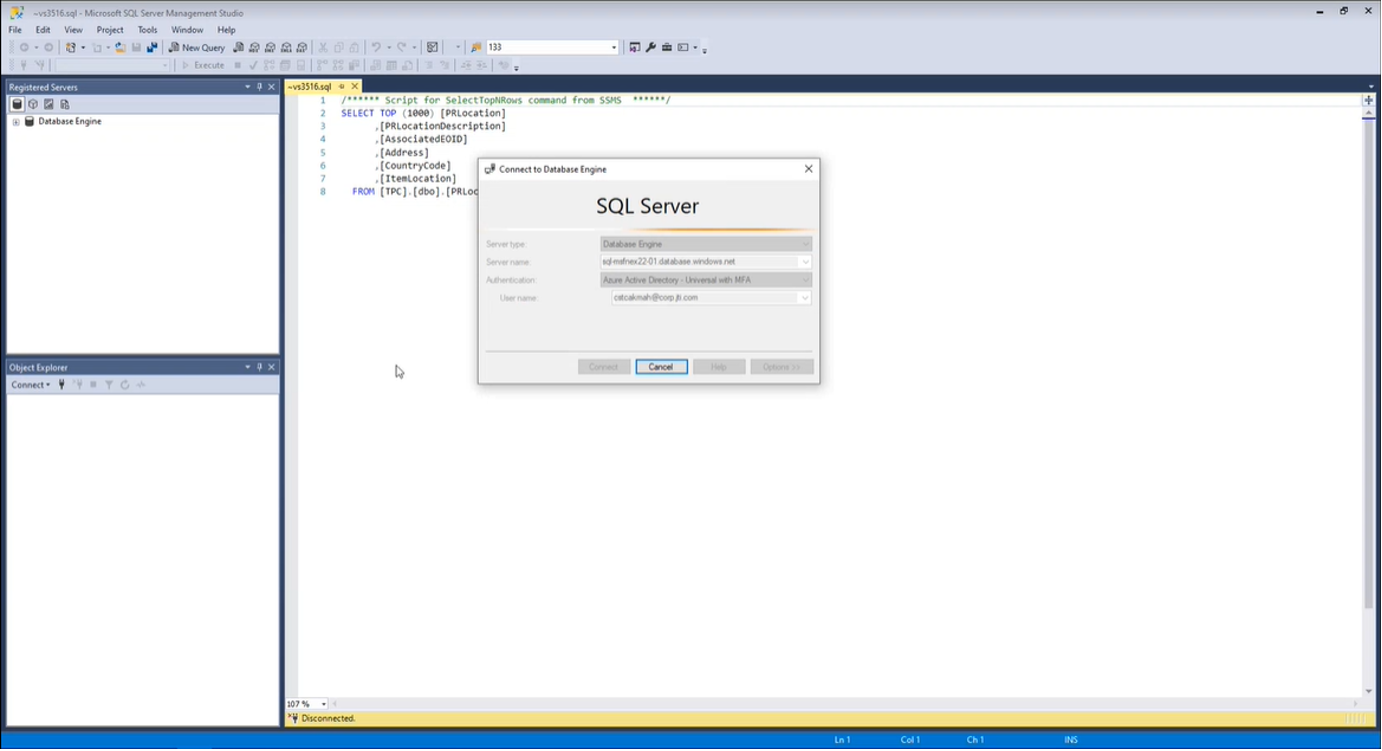The width and height of the screenshot is (1382, 751).
Task: Click the Refresh icon in Object Explorer
Action: pyautogui.click(x=125, y=385)
